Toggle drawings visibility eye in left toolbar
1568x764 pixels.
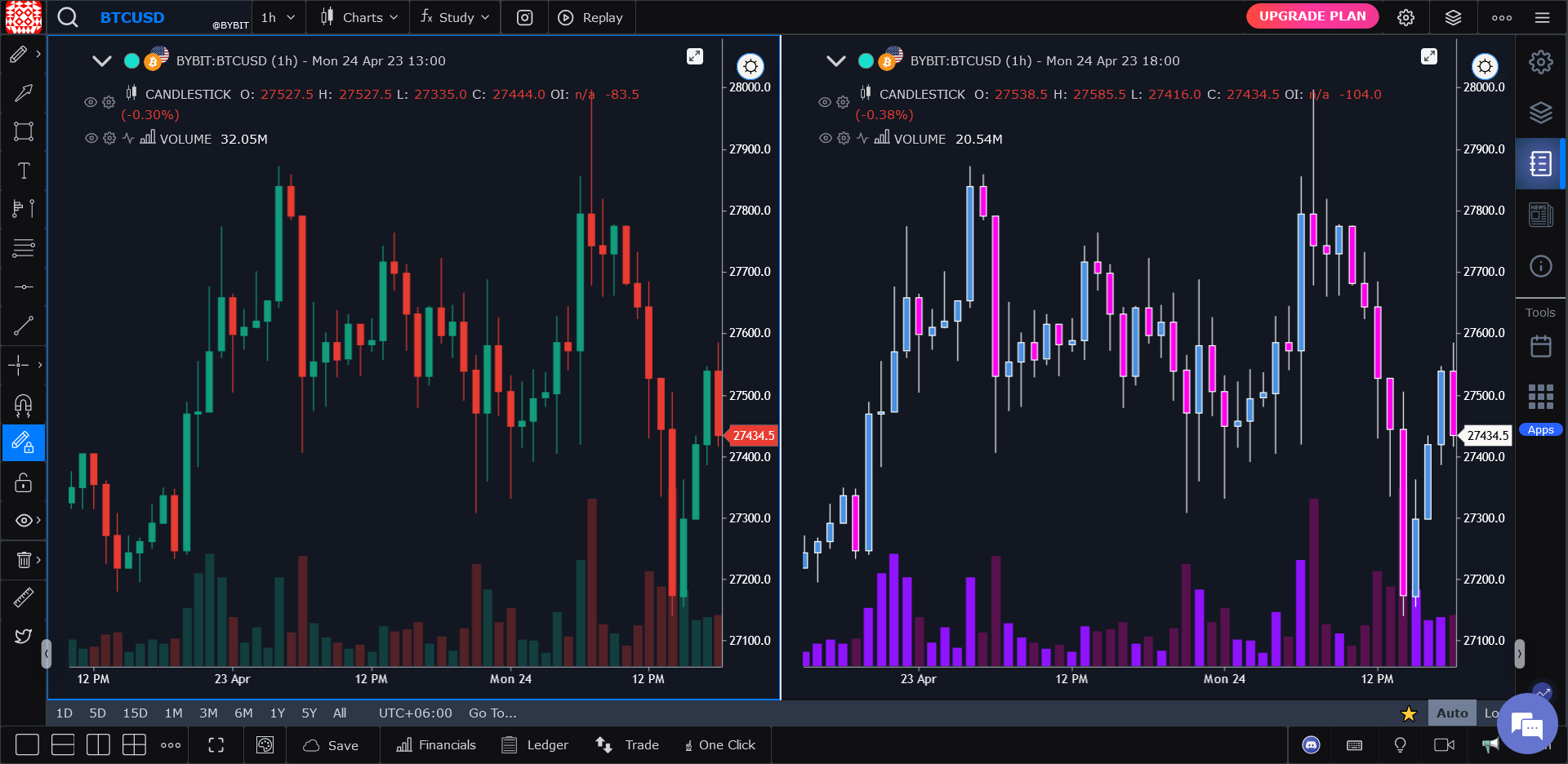(24, 521)
